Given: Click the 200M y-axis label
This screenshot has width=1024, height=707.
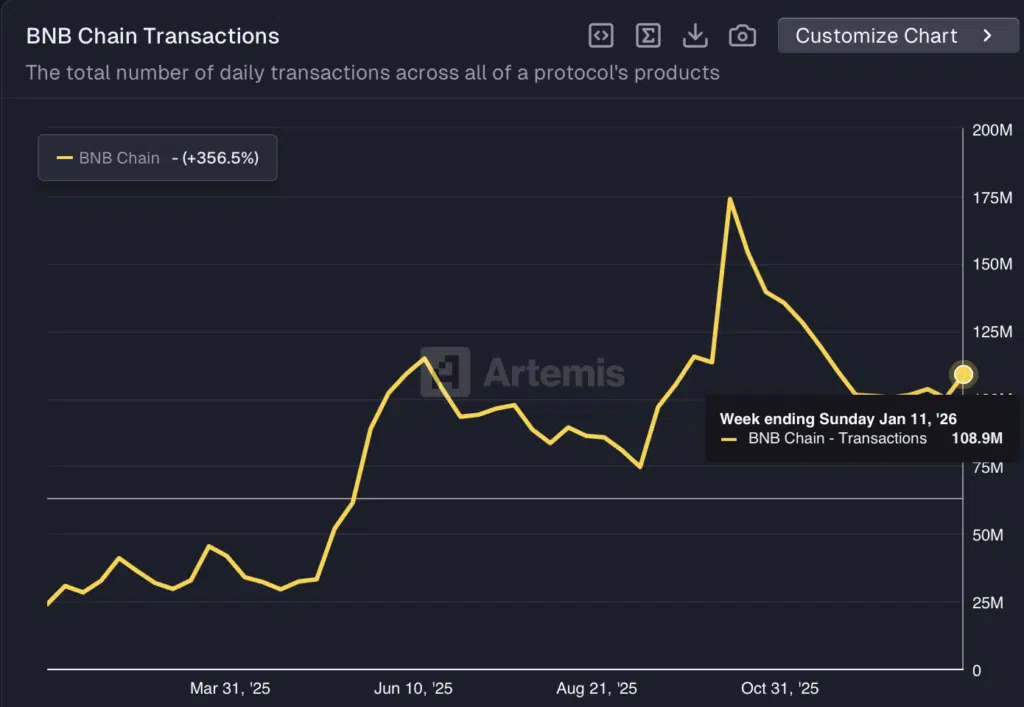Looking at the screenshot, I should click(x=992, y=130).
